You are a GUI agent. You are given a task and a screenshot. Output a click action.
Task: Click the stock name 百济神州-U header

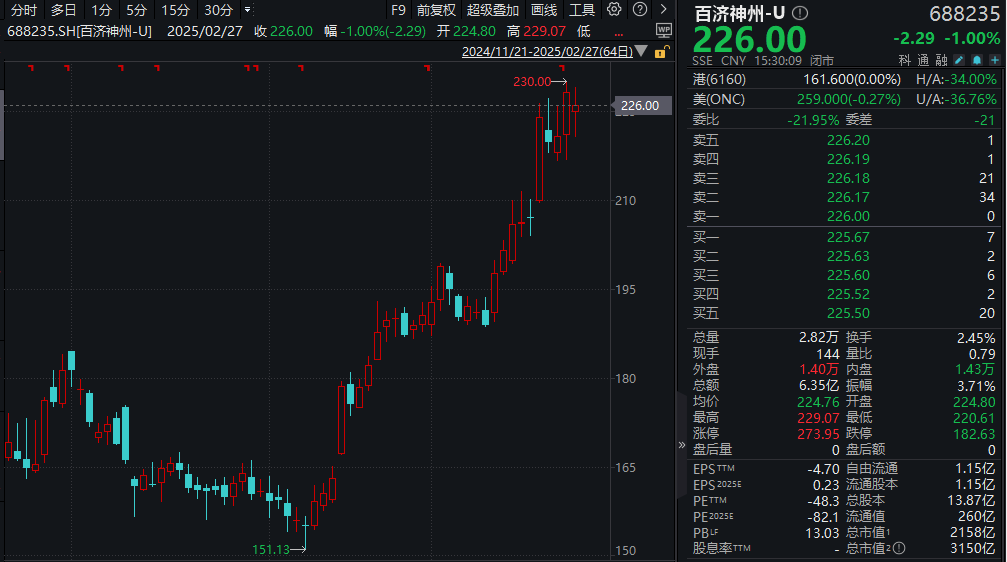point(740,13)
